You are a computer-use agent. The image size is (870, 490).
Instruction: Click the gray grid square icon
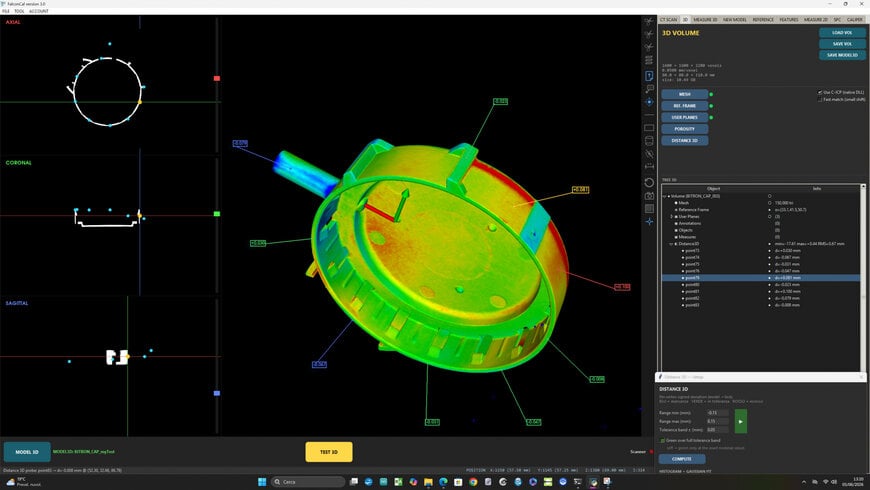[649, 209]
